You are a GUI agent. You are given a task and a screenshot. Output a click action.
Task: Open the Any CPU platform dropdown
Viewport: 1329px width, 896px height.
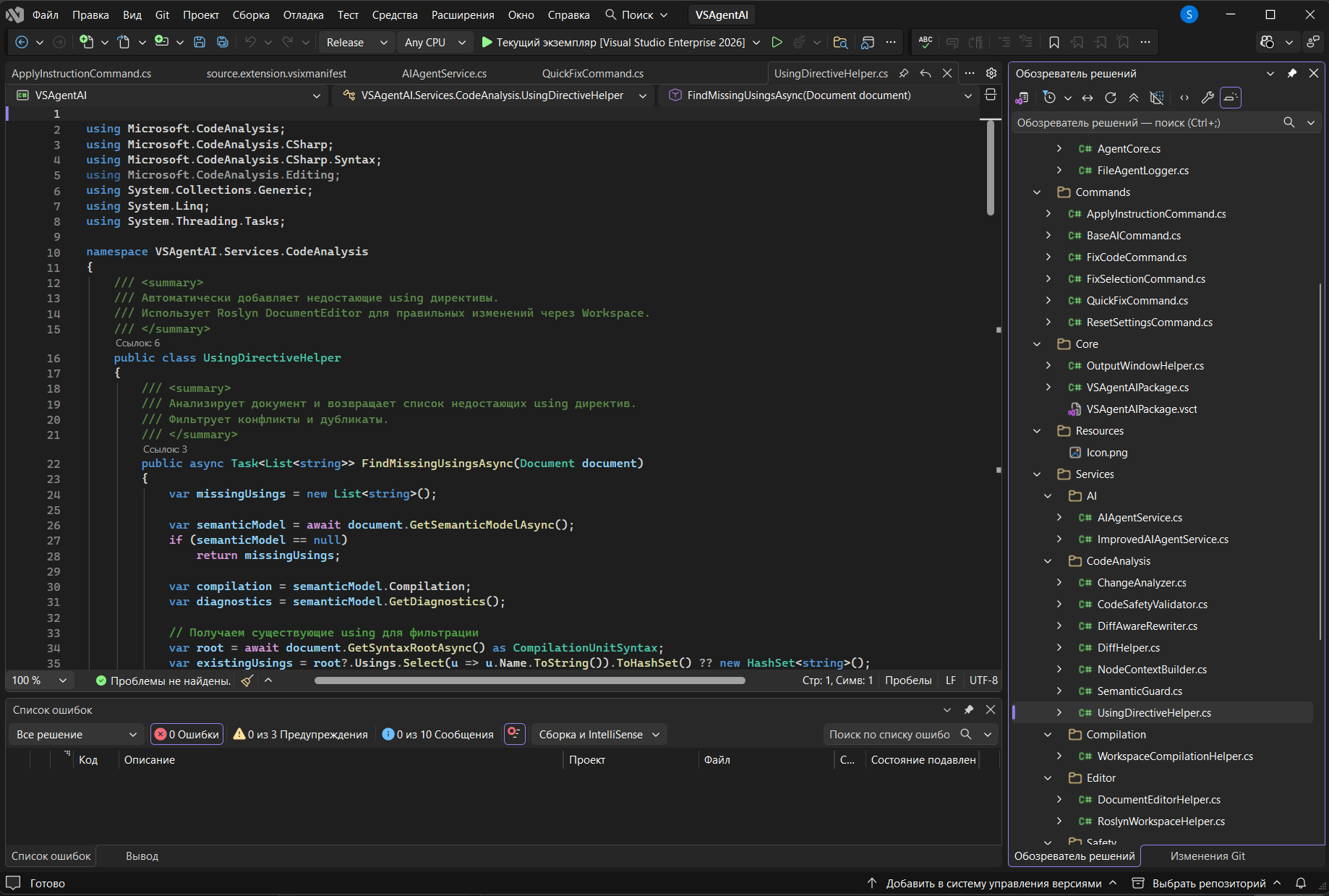click(434, 43)
